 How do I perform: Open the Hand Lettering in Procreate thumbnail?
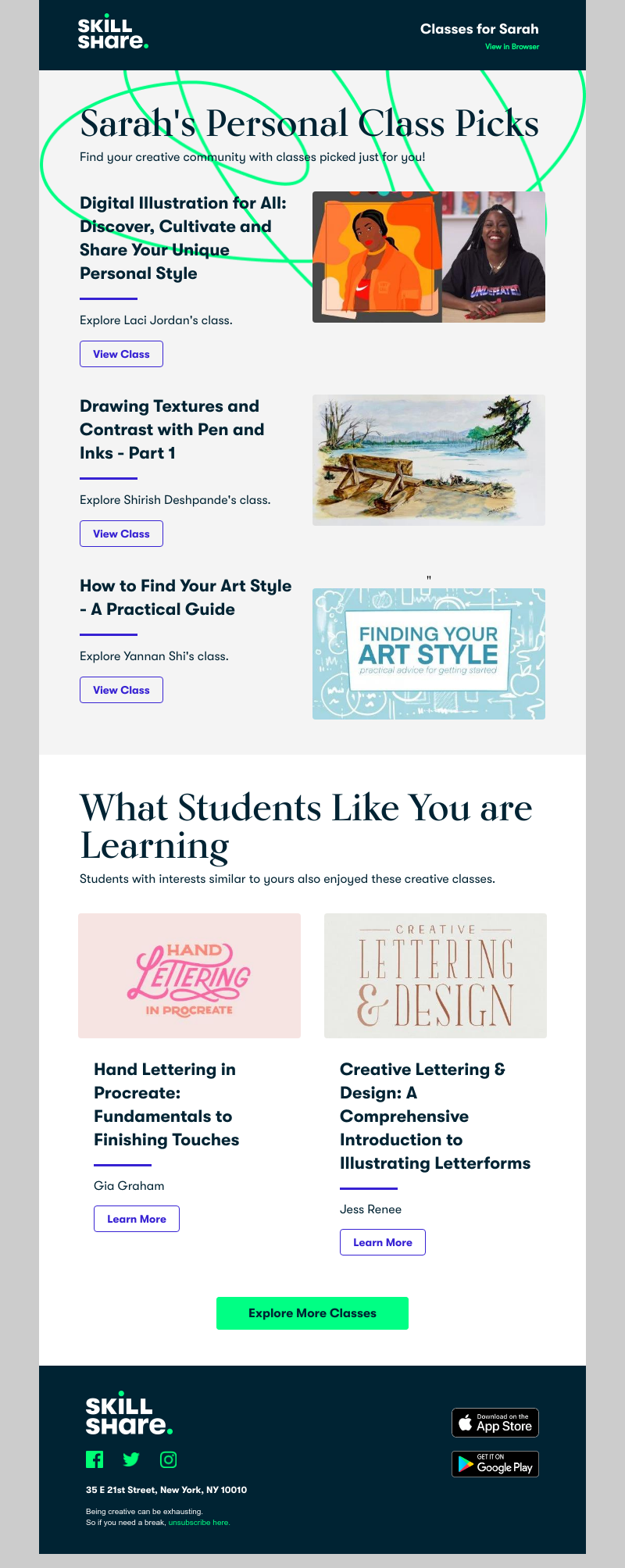click(189, 976)
